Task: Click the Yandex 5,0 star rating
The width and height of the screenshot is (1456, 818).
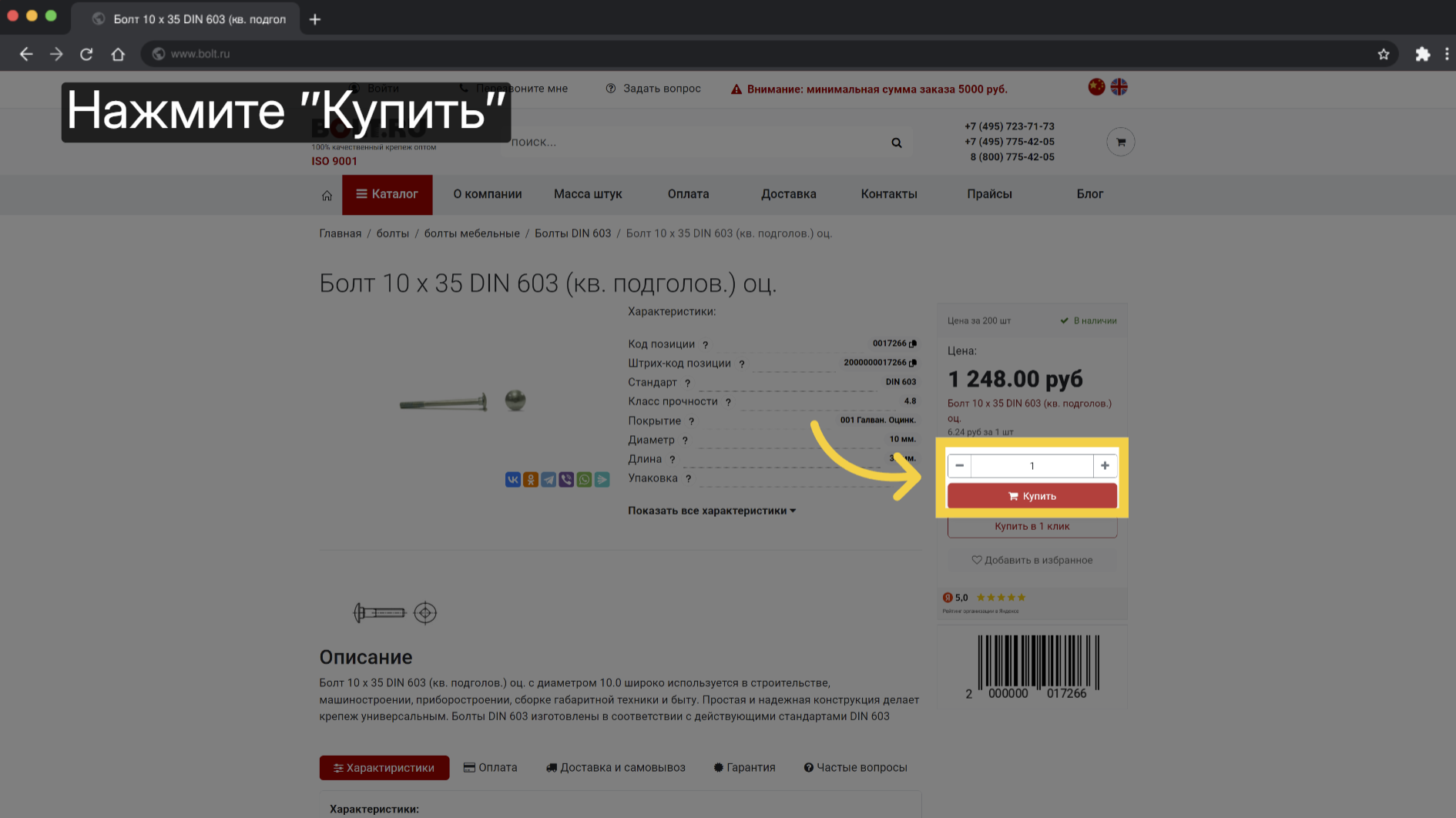Action: coord(985,598)
